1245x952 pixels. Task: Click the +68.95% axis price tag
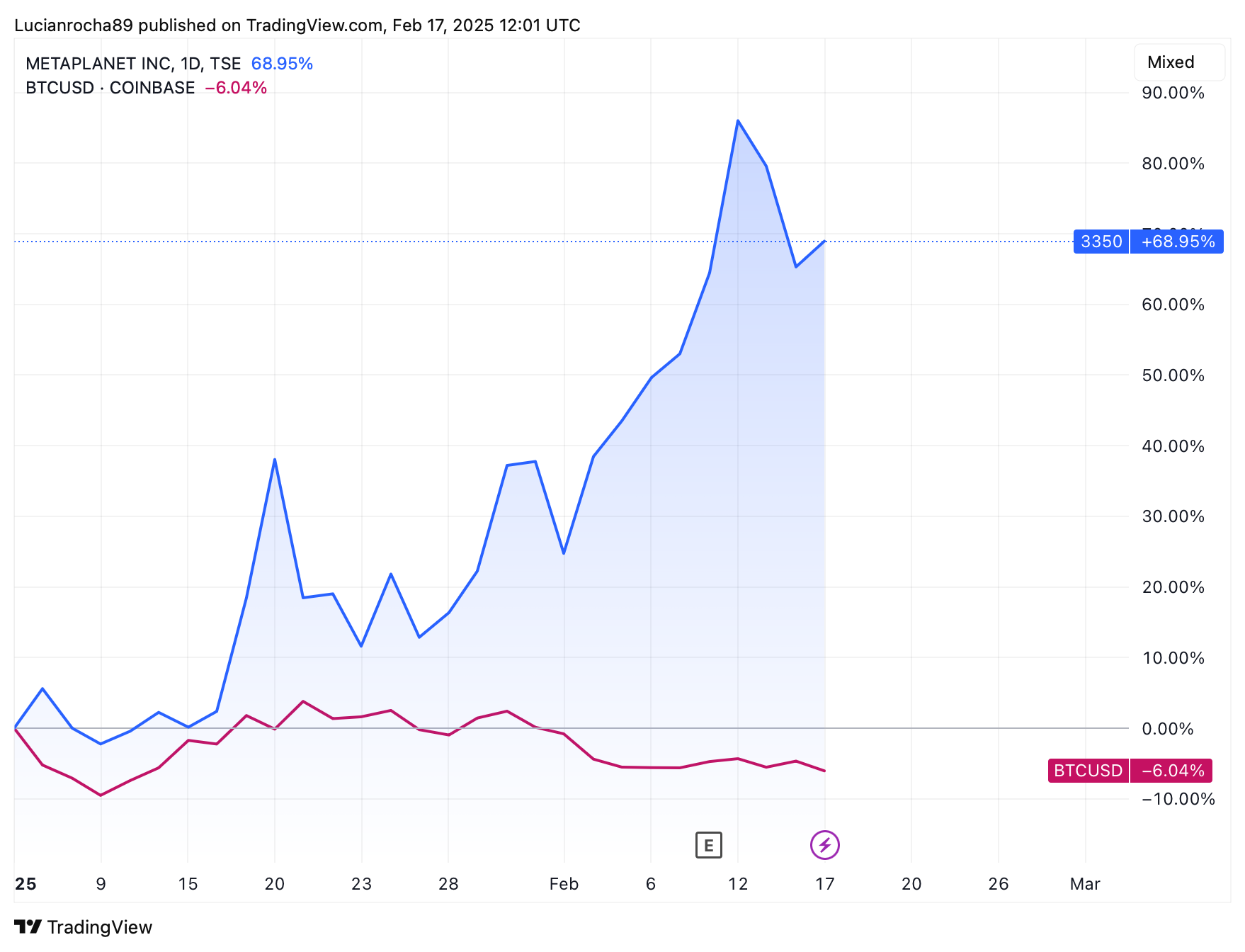pyautogui.click(x=1177, y=242)
